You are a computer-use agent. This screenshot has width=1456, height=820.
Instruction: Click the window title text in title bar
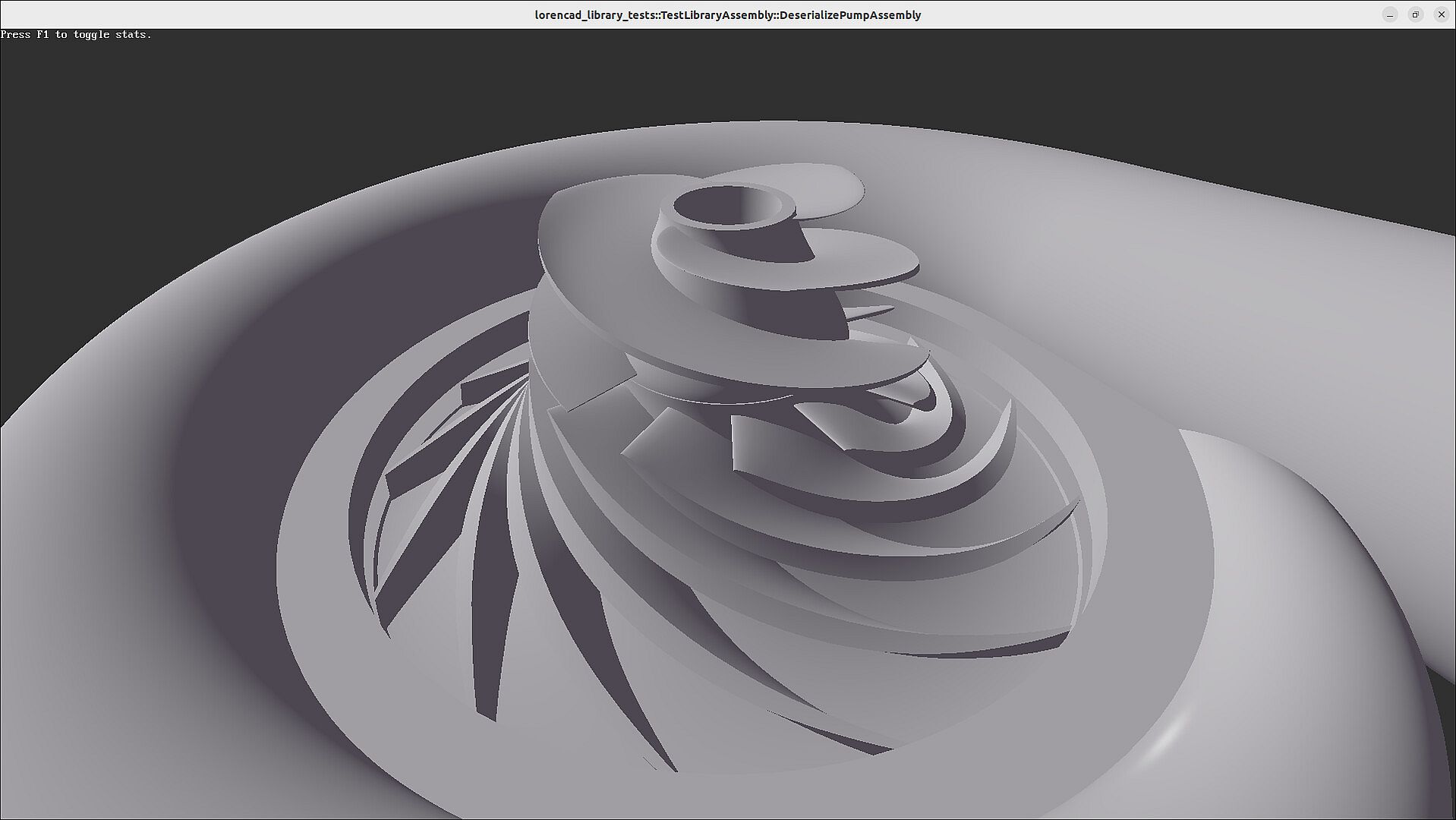coord(727,14)
